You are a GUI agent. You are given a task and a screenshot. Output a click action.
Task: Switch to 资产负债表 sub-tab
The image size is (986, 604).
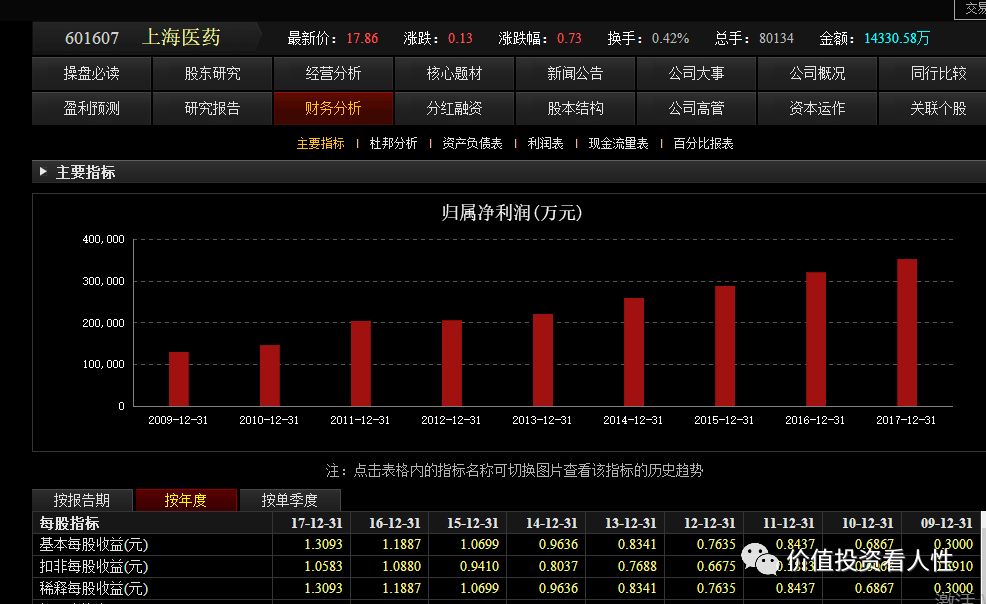click(x=472, y=143)
